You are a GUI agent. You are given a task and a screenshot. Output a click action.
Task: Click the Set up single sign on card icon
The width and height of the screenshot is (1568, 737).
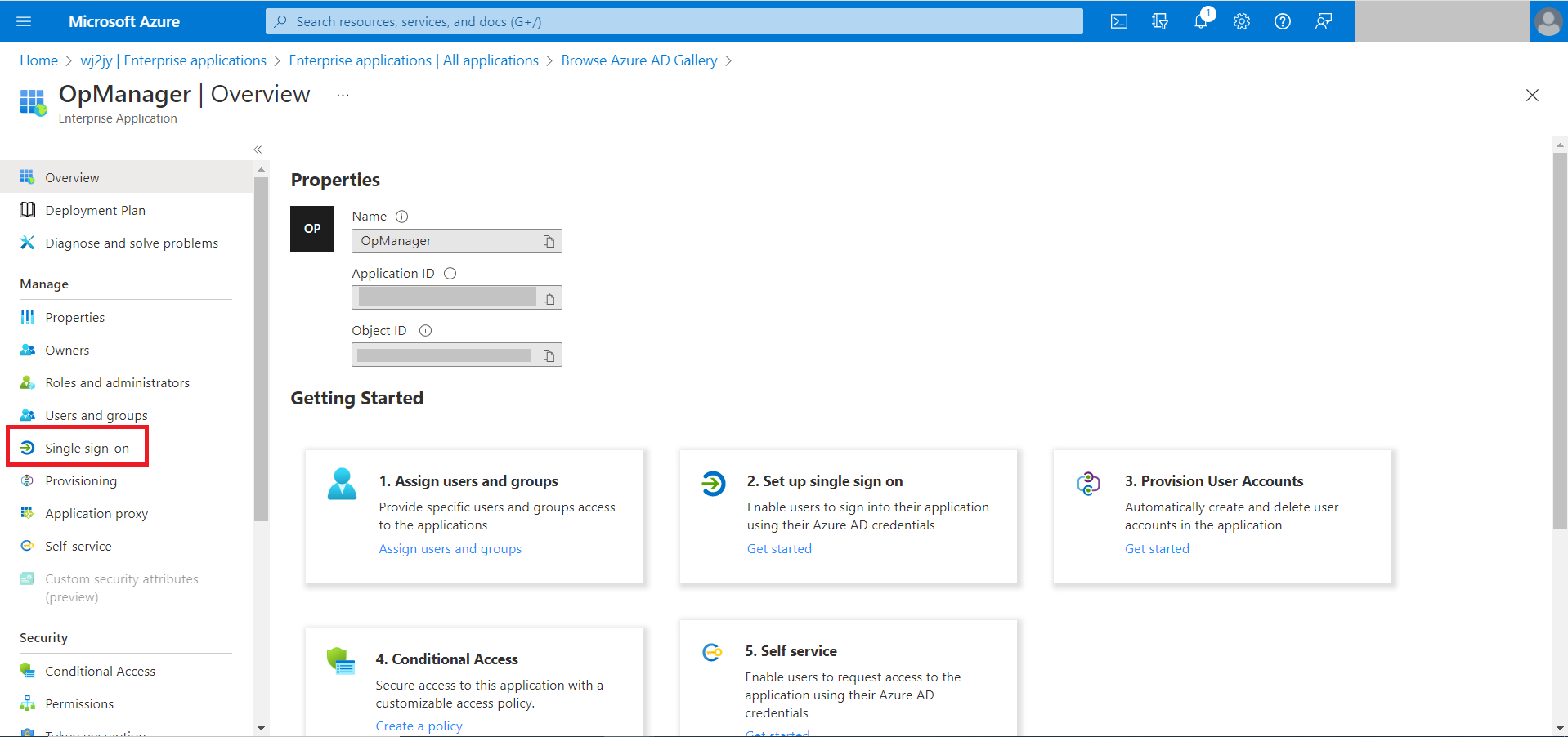(713, 484)
